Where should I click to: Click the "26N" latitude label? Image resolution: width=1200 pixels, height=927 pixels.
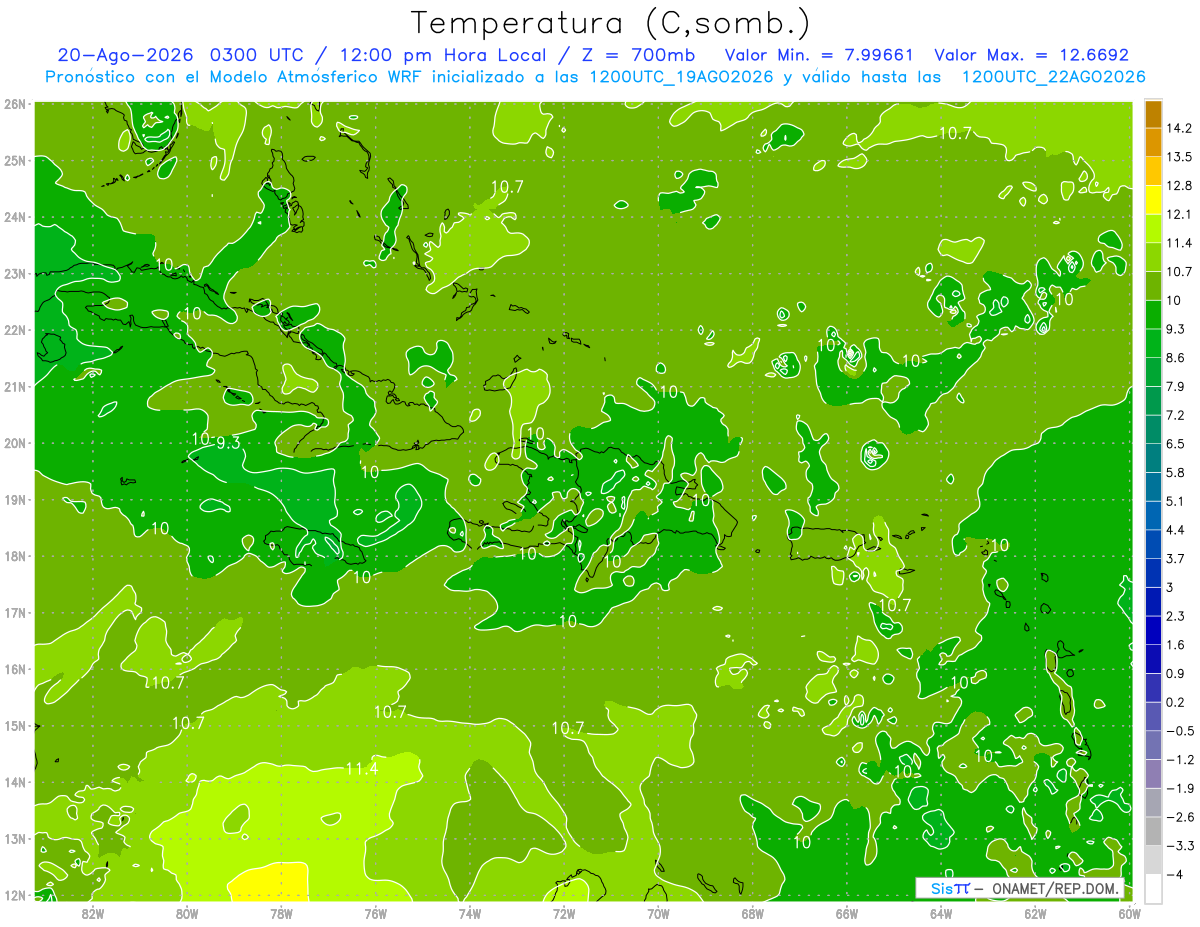point(15,103)
